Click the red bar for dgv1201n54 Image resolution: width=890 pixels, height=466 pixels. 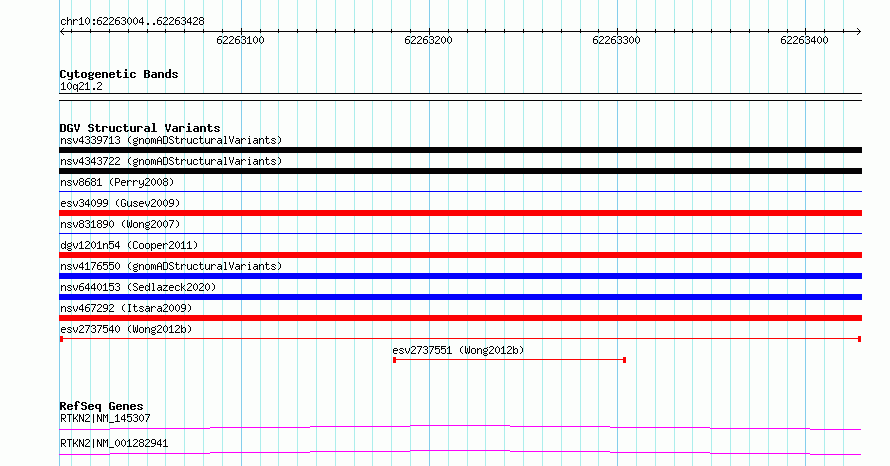(x=460, y=255)
